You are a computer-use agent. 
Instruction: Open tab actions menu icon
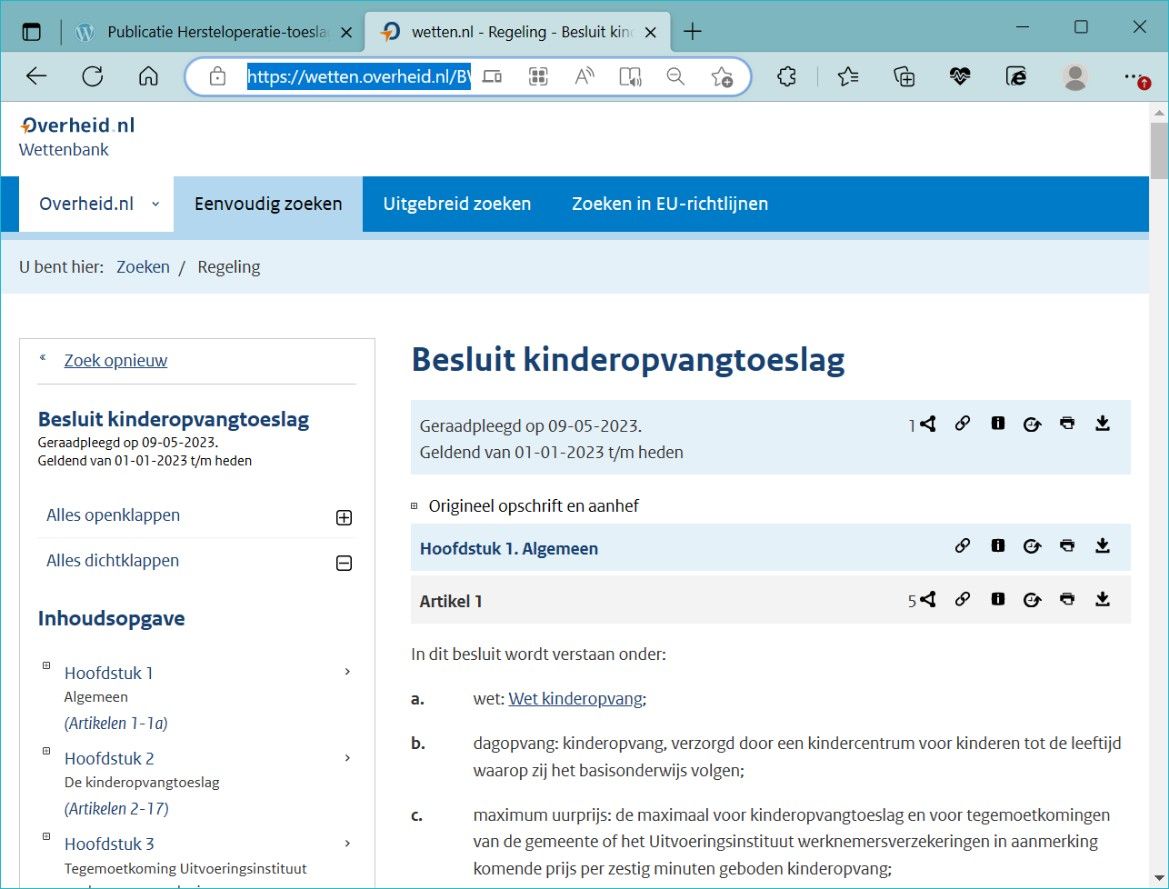[31, 32]
